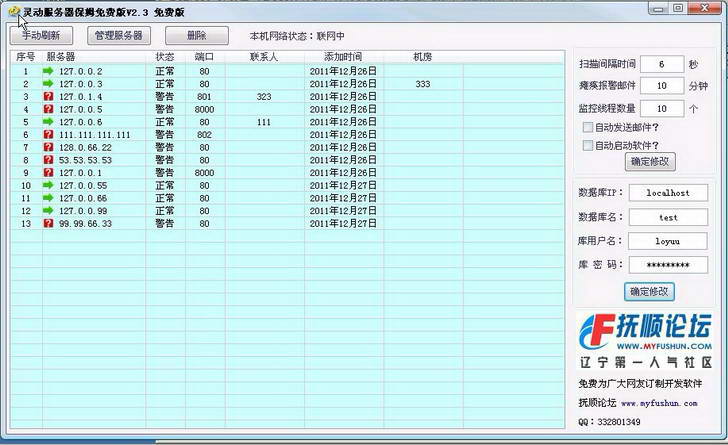Click the red warning icon for 111.111.111.111

48,134
